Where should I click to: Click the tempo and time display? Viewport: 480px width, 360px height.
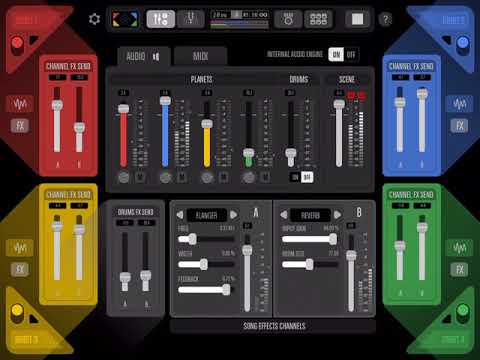tap(240, 19)
